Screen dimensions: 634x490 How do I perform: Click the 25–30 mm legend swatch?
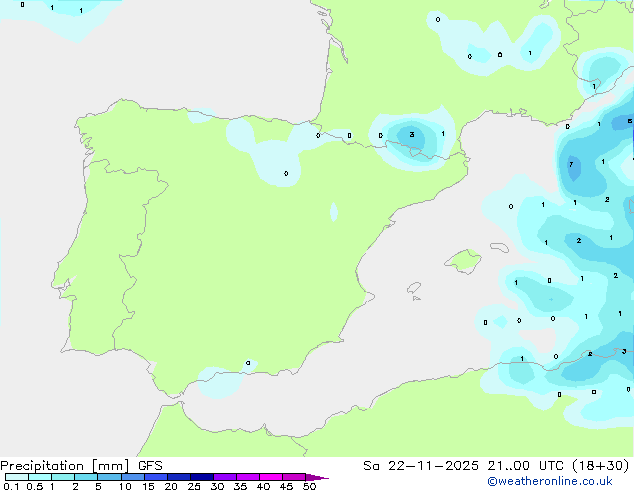coord(202,477)
